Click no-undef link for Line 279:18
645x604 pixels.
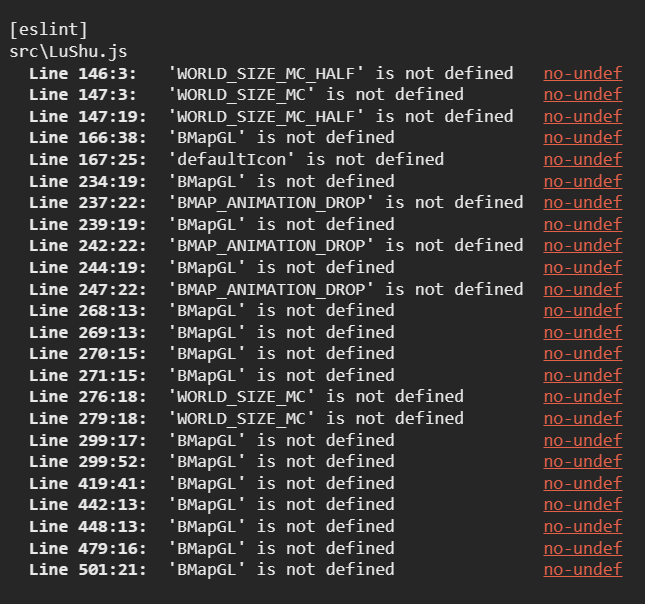point(583,419)
